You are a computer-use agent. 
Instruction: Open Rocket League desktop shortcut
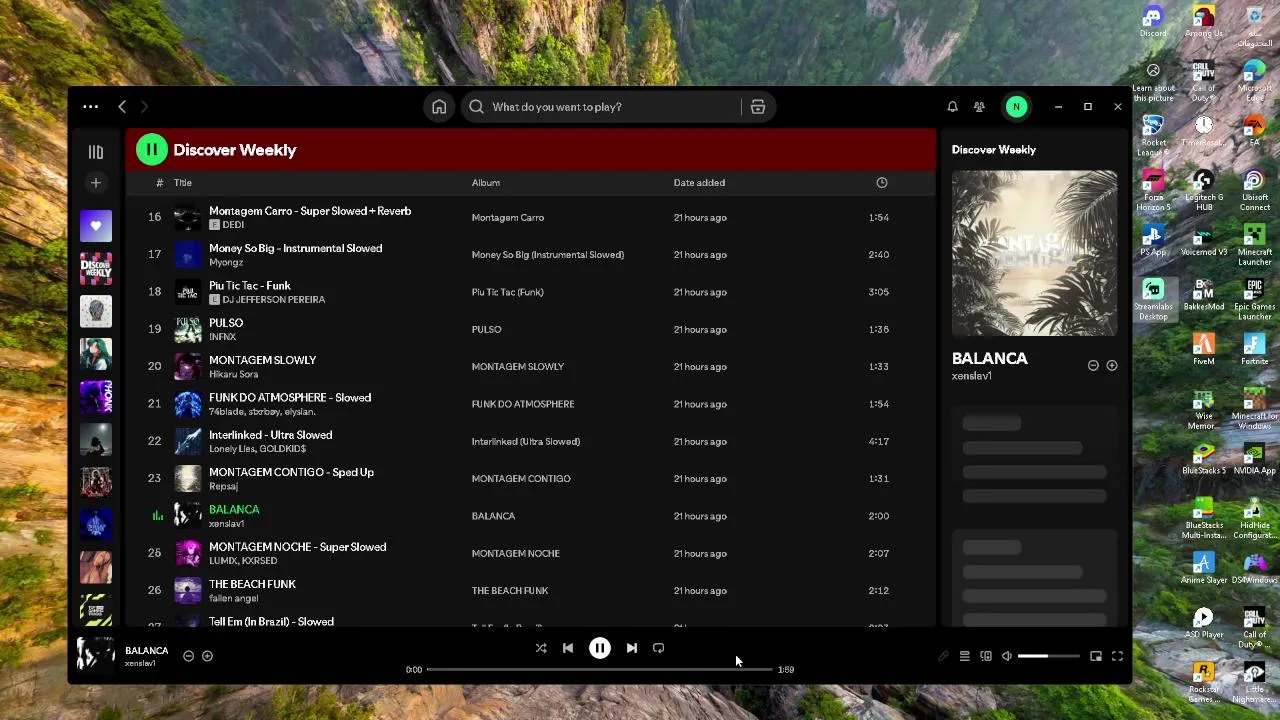click(x=1153, y=132)
